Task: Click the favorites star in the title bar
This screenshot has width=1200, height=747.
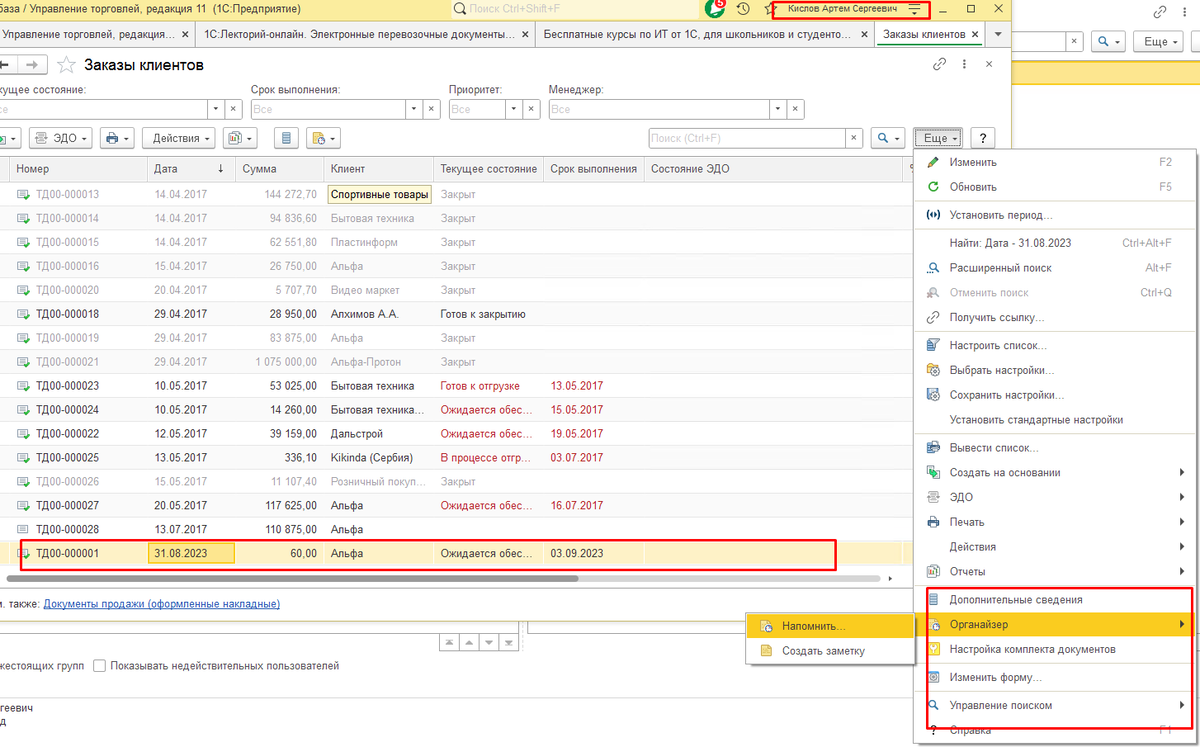Action: tap(771, 8)
